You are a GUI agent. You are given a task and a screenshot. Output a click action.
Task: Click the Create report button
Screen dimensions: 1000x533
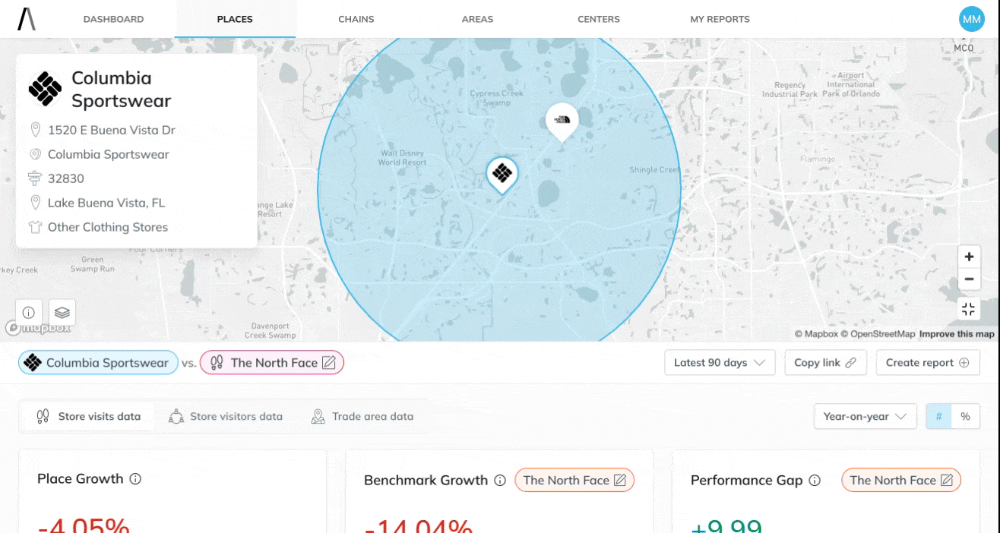(927, 363)
